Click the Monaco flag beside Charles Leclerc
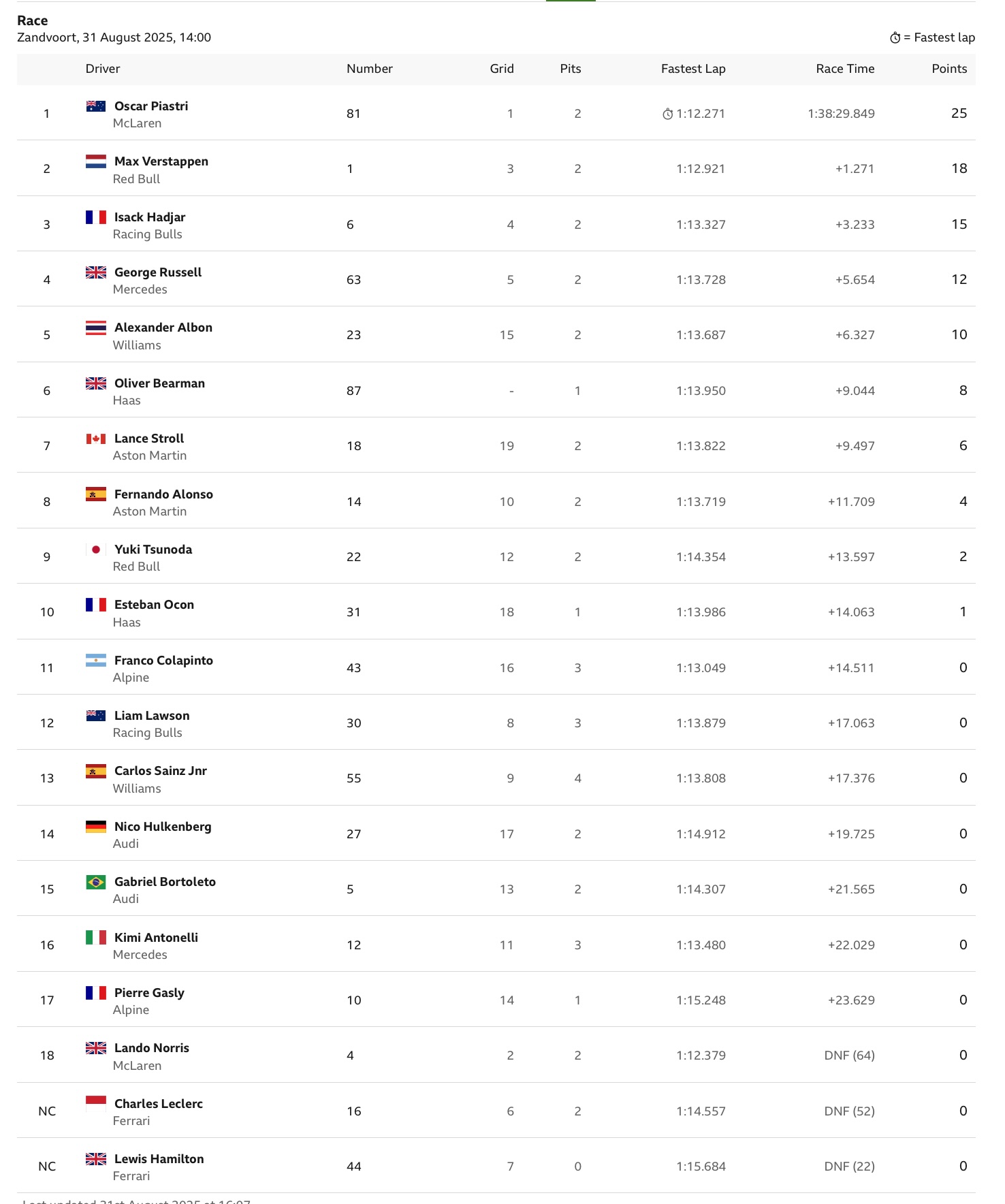Screen dimensions: 1005x1204 click(x=96, y=1103)
